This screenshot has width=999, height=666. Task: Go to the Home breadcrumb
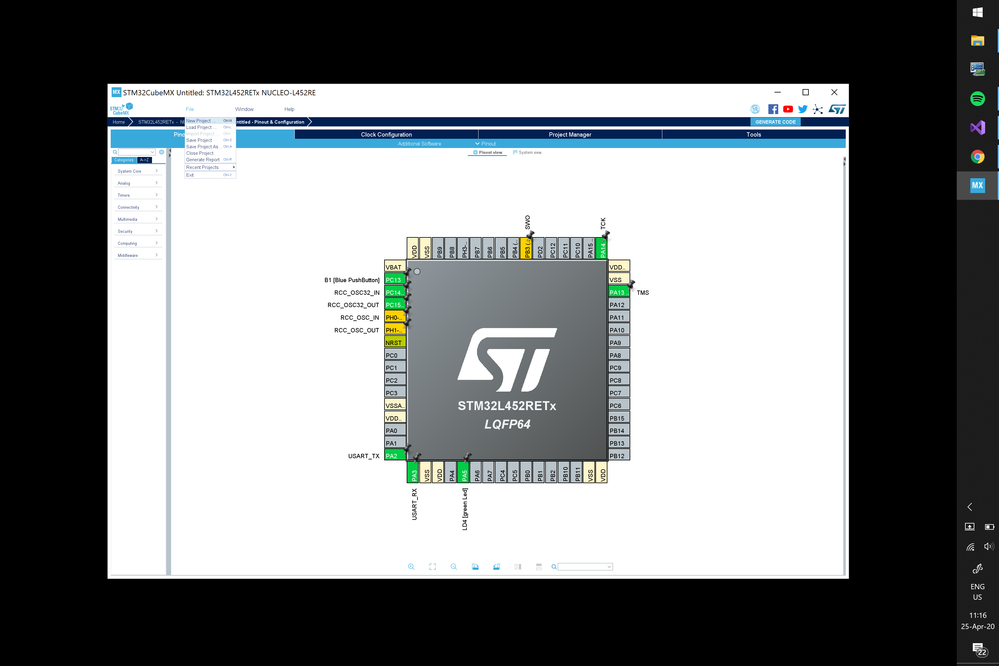(x=119, y=122)
